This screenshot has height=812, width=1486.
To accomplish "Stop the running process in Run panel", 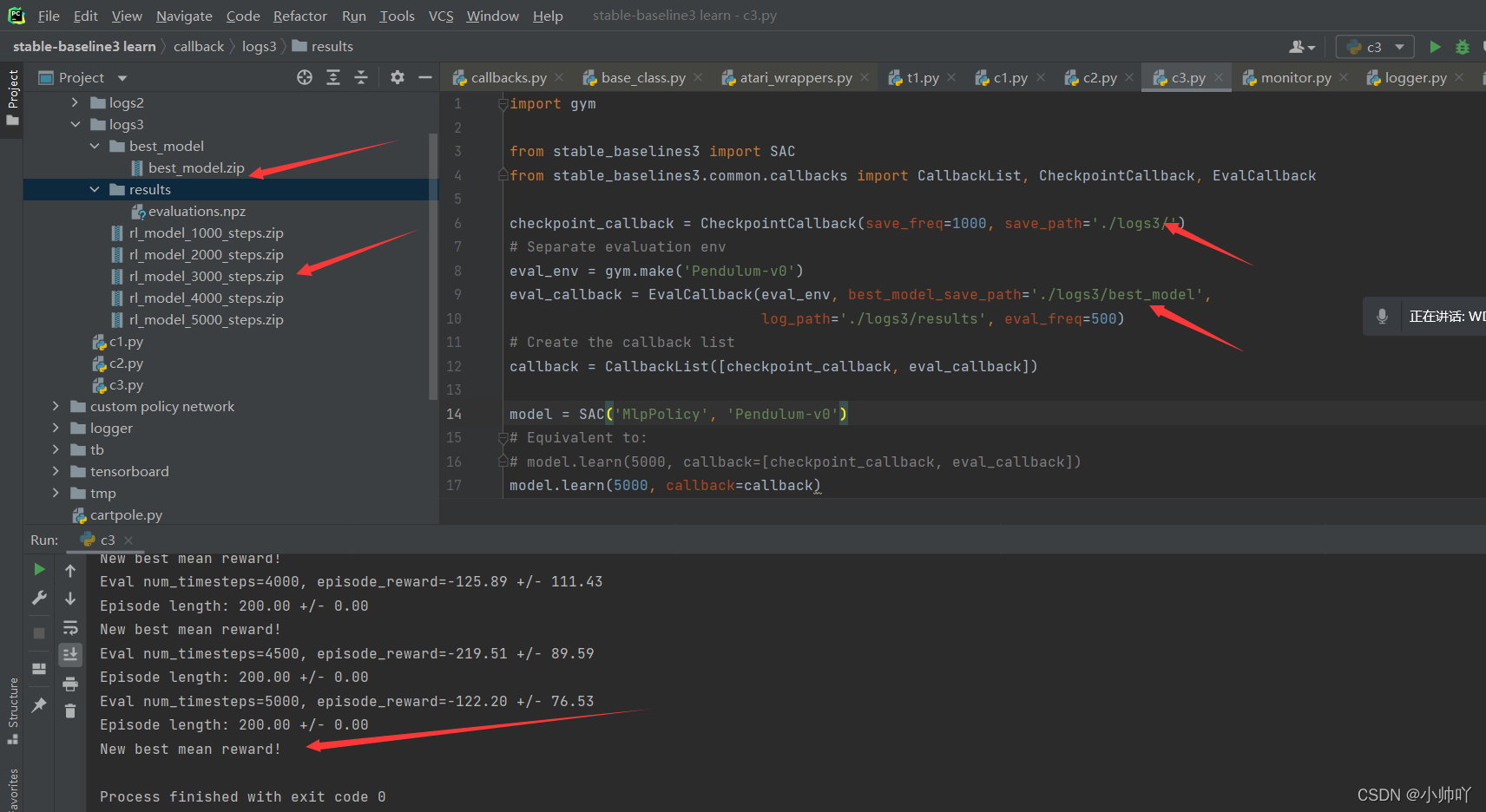I will (x=38, y=632).
